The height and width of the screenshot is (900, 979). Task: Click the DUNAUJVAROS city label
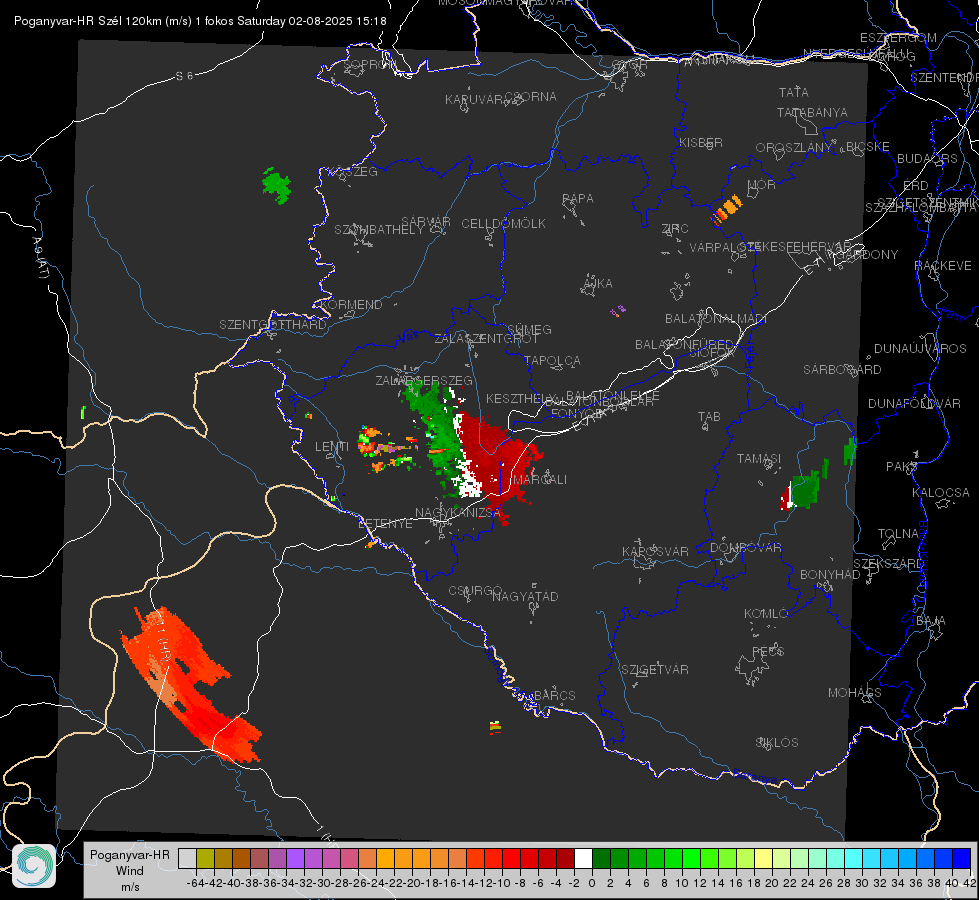tap(920, 349)
